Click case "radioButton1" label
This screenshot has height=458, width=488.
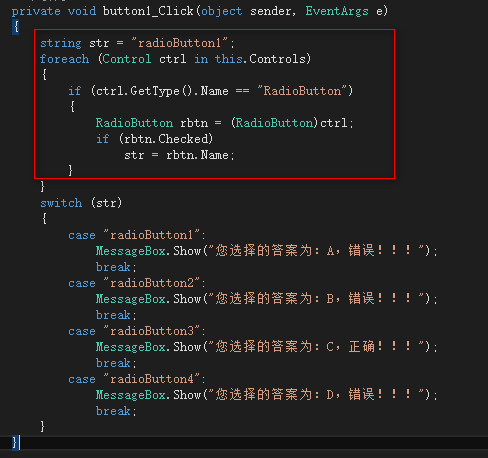point(137,235)
